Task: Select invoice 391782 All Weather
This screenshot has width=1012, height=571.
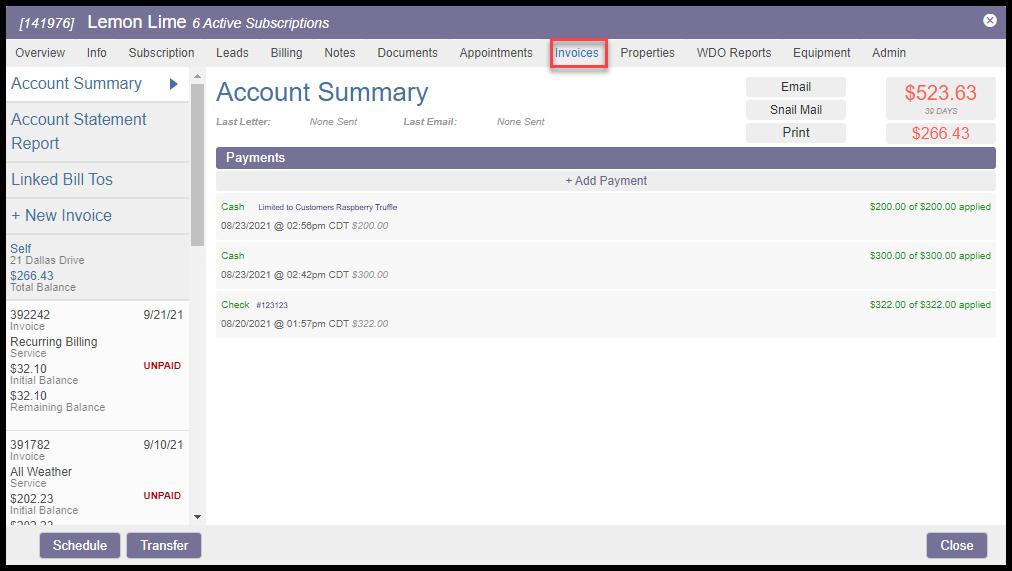Action: [x=96, y=480]
